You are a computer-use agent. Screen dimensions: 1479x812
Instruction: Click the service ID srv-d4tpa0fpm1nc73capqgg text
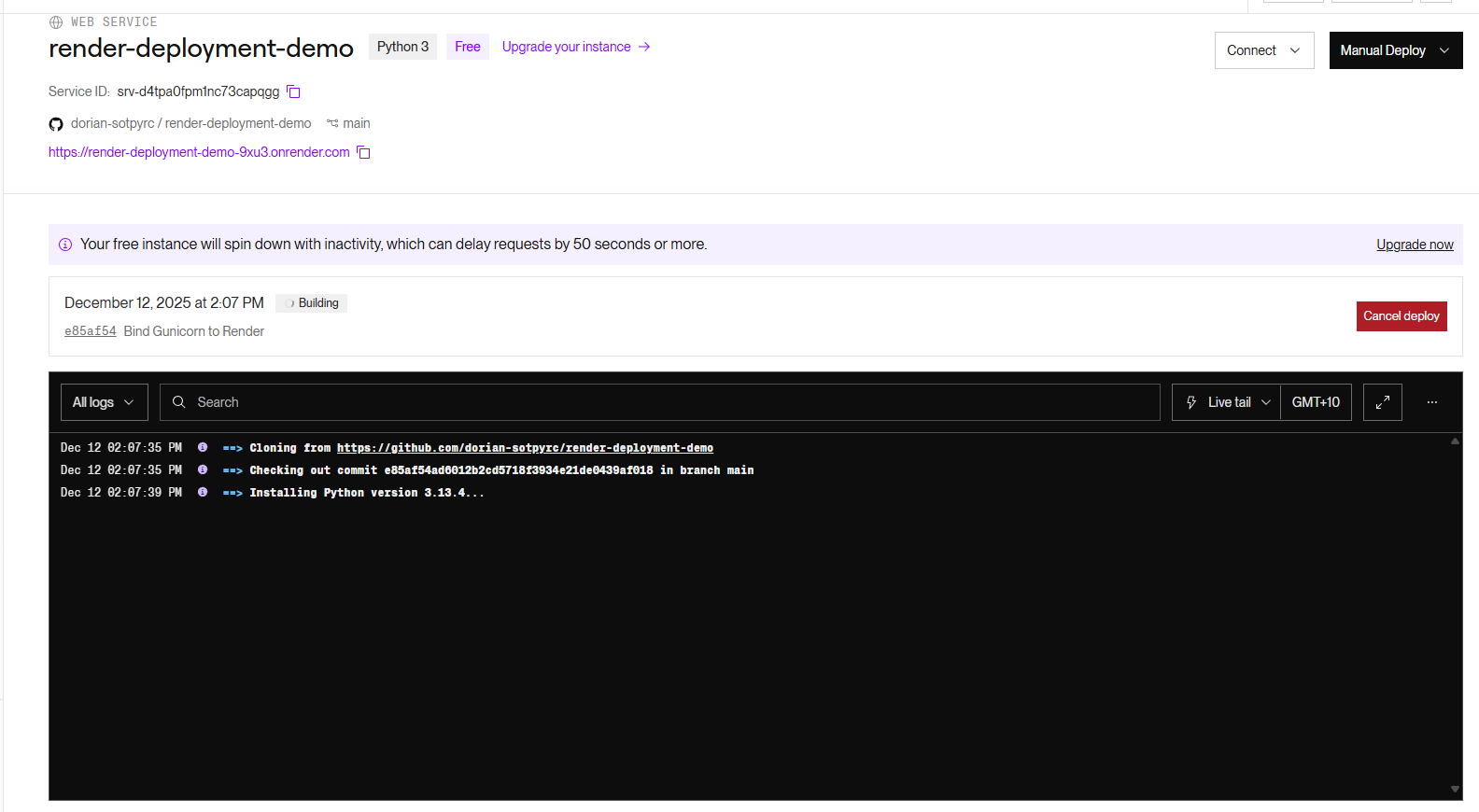click(x=198, y=91)
